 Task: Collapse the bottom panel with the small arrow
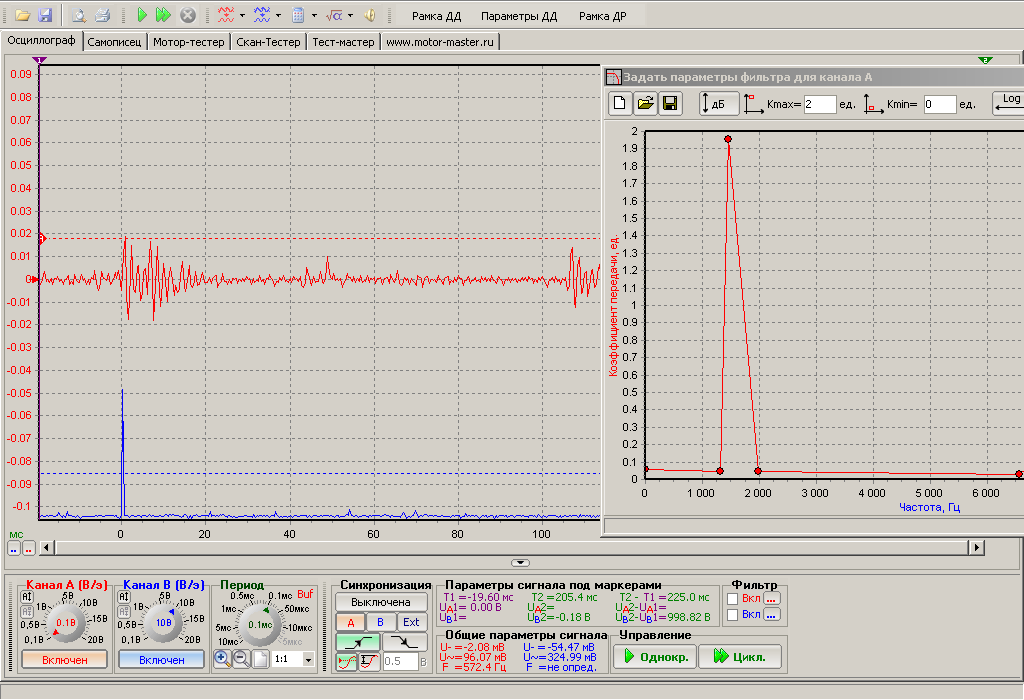pos(520,562)
